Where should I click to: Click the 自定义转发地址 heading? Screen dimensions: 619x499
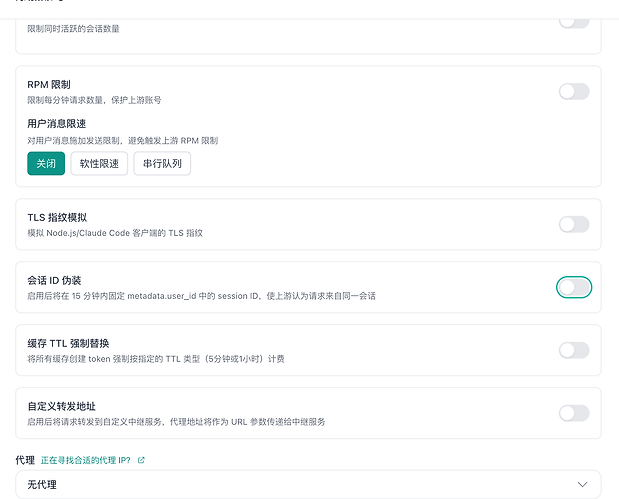click(x=62, y=406)
